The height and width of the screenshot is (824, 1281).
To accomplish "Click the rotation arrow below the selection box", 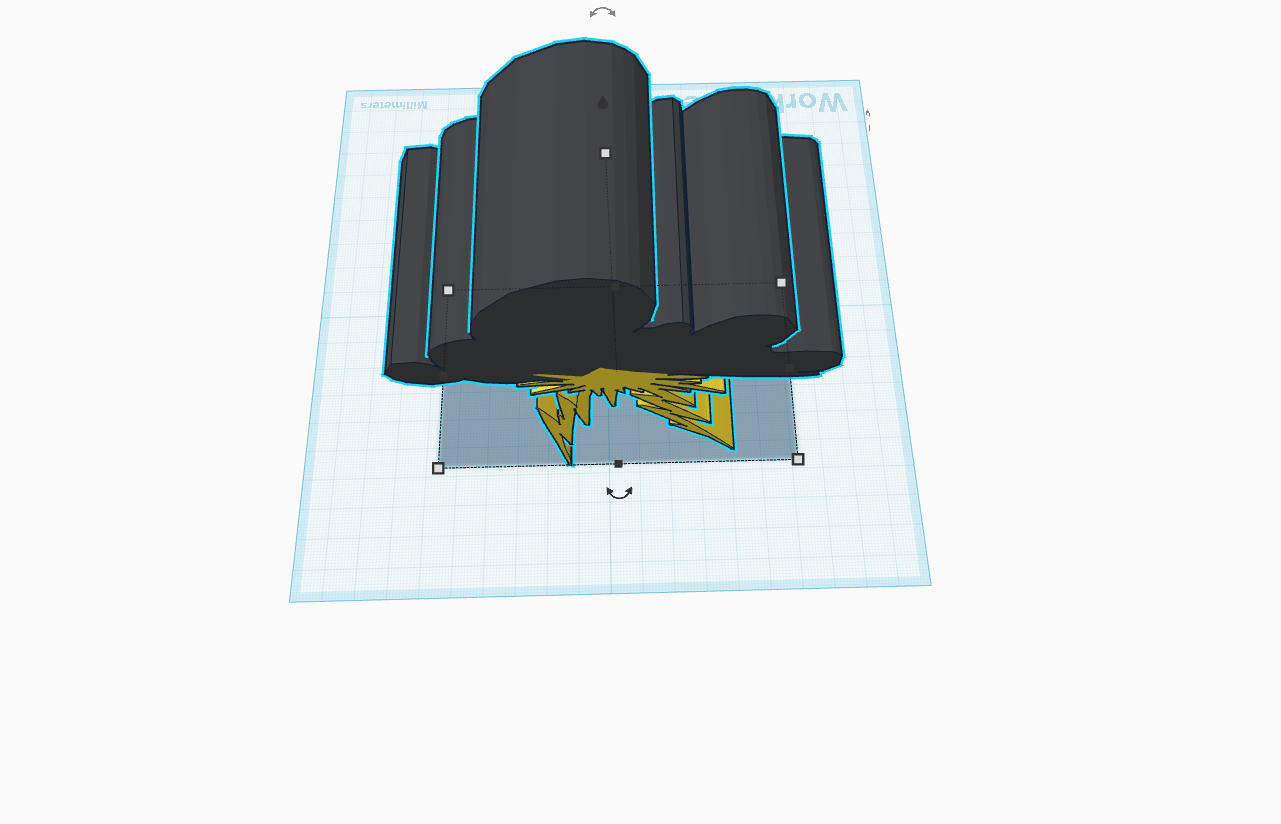I will (620, 492).
